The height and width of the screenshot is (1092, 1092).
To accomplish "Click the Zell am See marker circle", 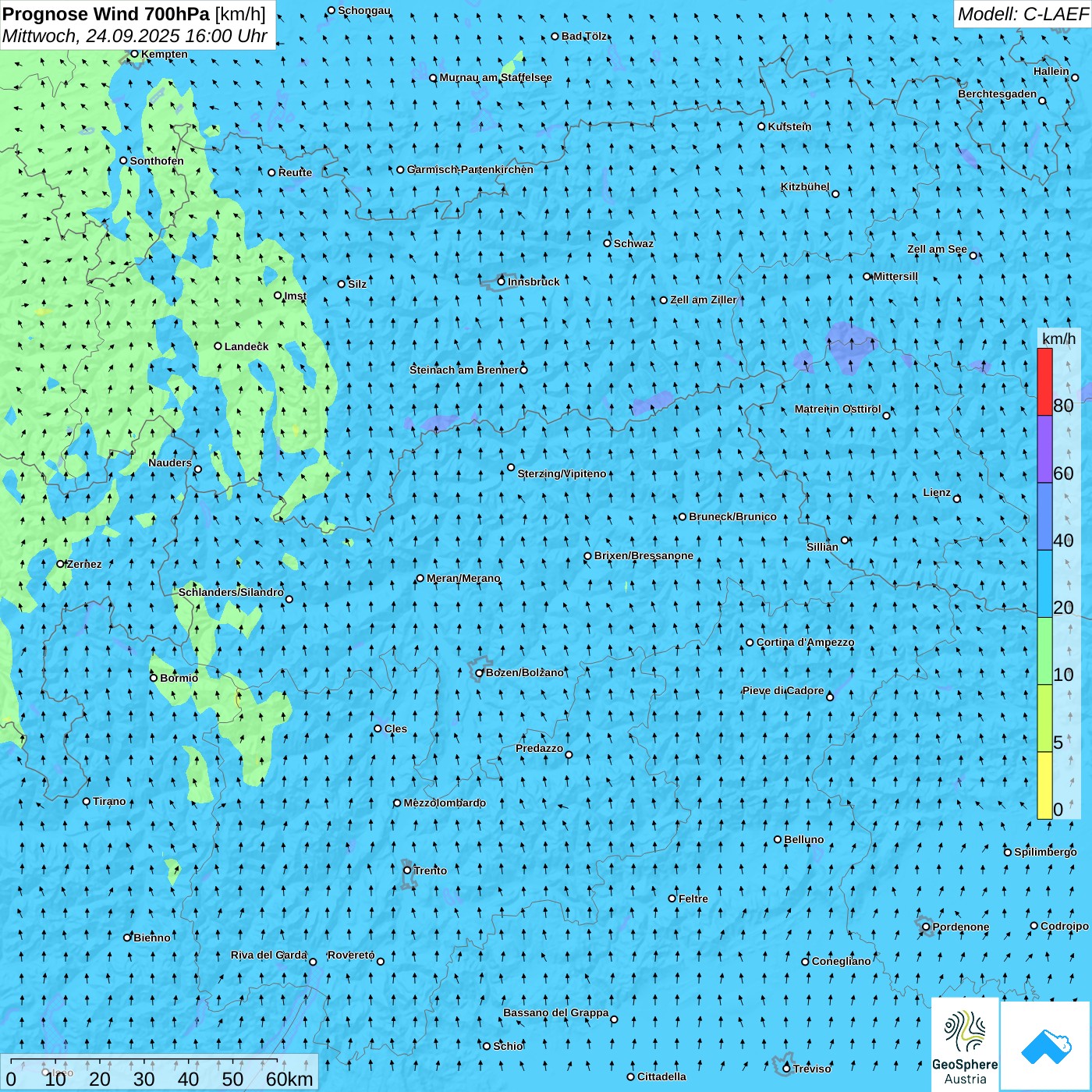I will [973, 255].
